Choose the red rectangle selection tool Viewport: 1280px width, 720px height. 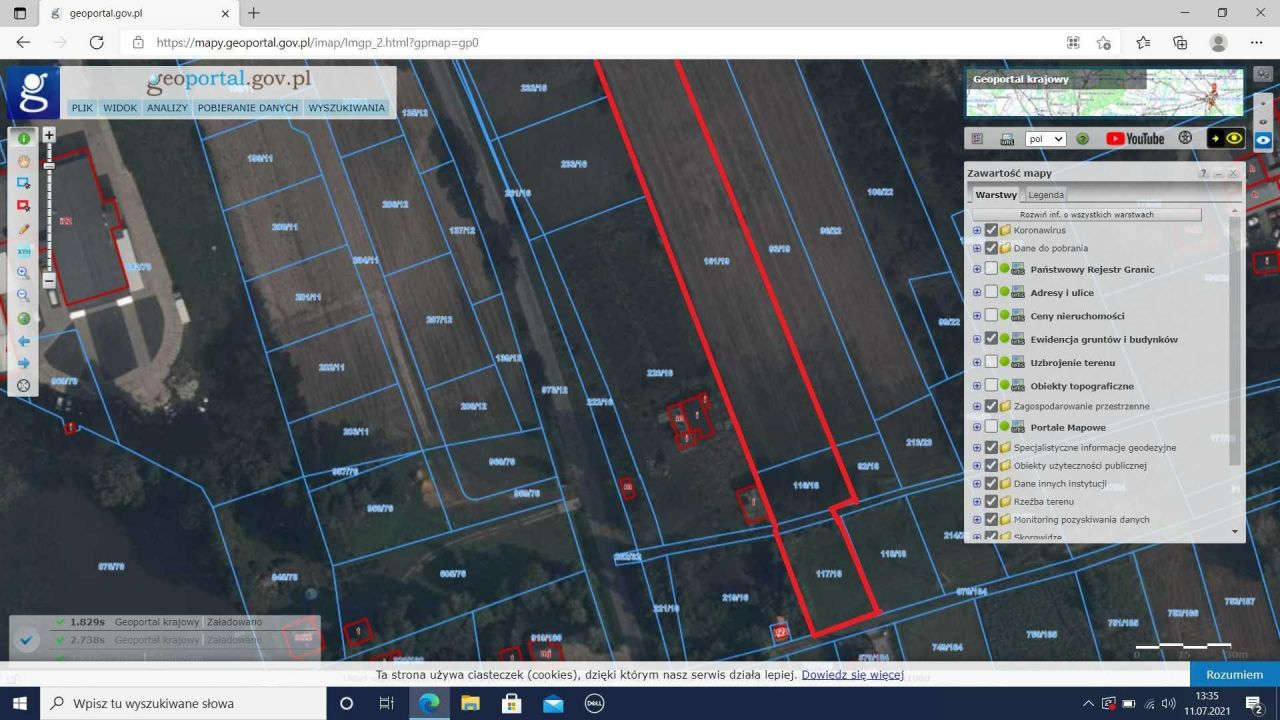(x=23, y=206)
